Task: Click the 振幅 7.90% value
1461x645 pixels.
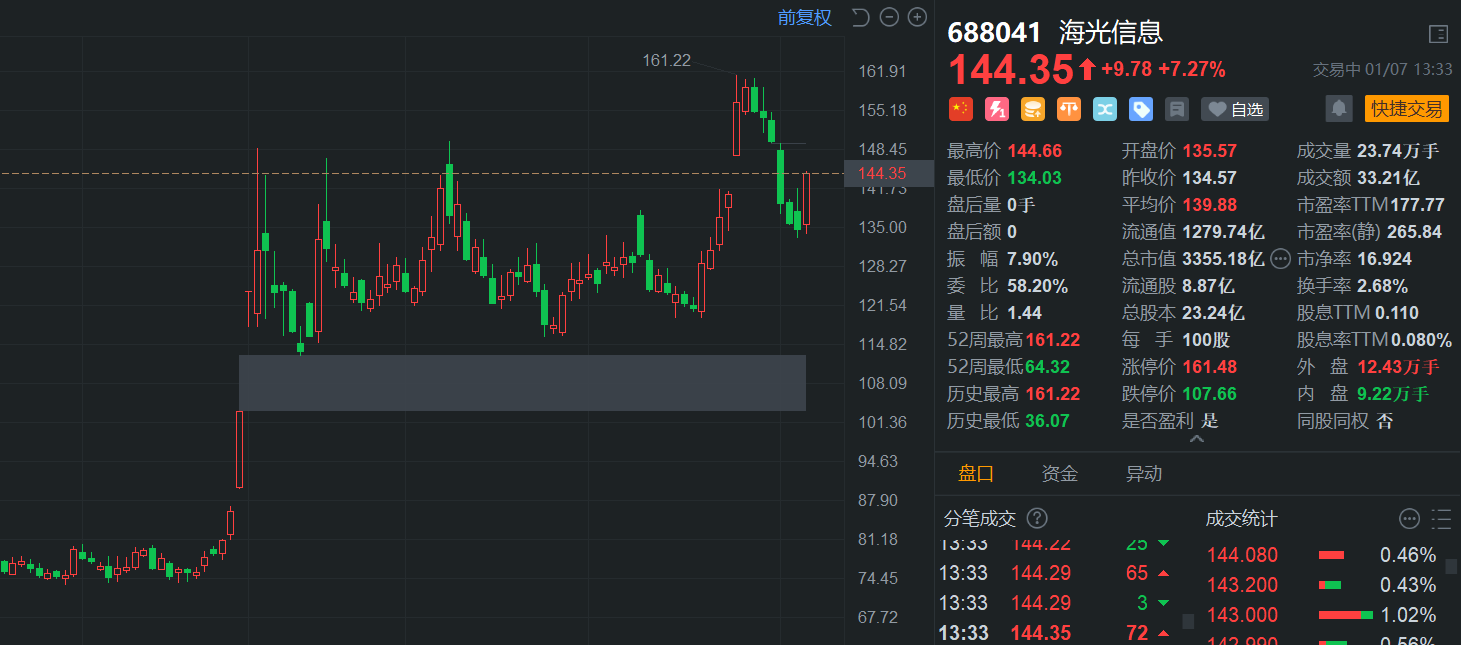Action: pyautogui.click(x=1033, y=259)
